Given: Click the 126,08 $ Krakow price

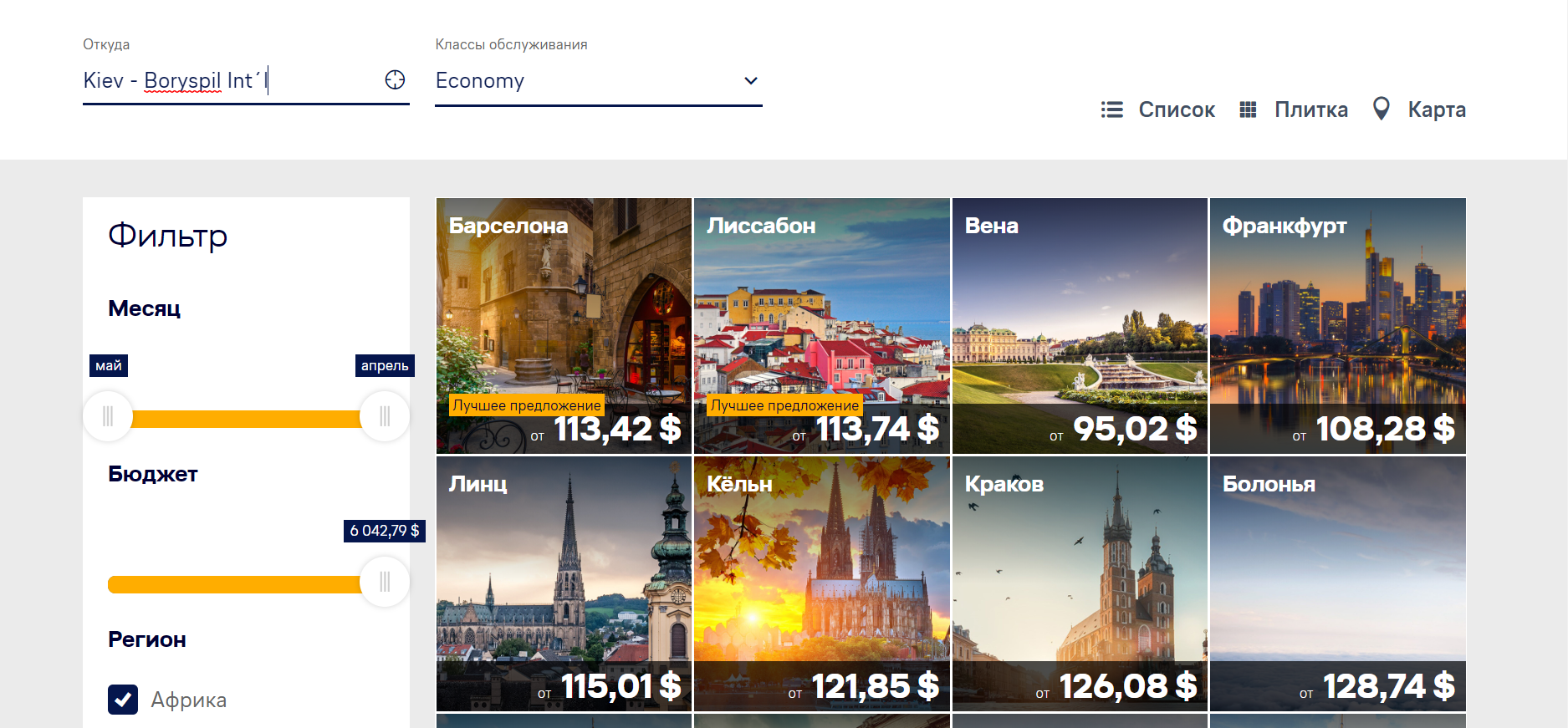Looking at the screenshot, I should [1128, 686].
